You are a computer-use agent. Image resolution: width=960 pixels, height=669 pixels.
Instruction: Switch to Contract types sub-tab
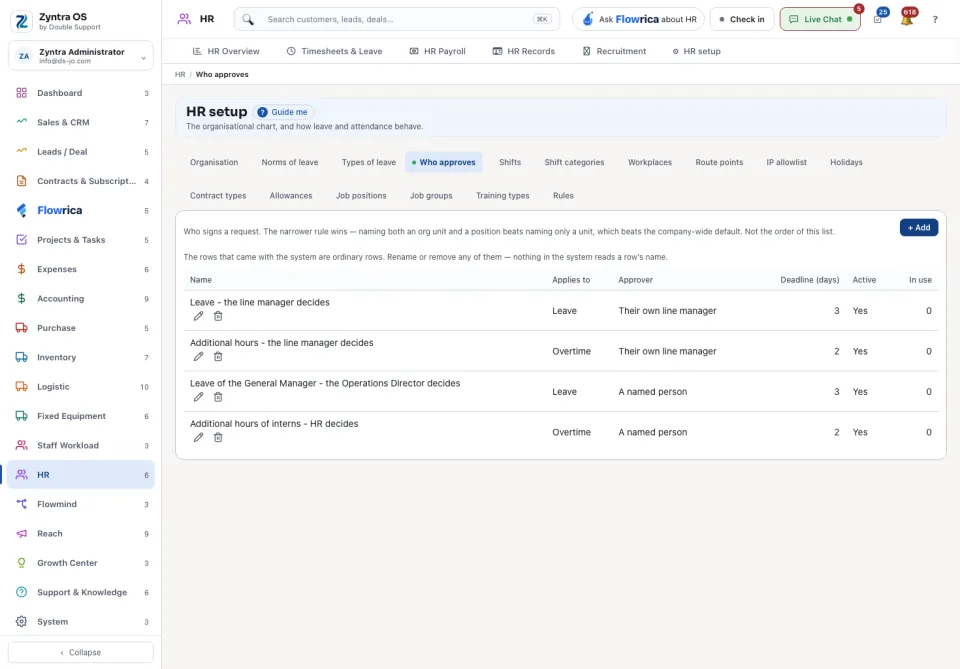click(218, 196)
